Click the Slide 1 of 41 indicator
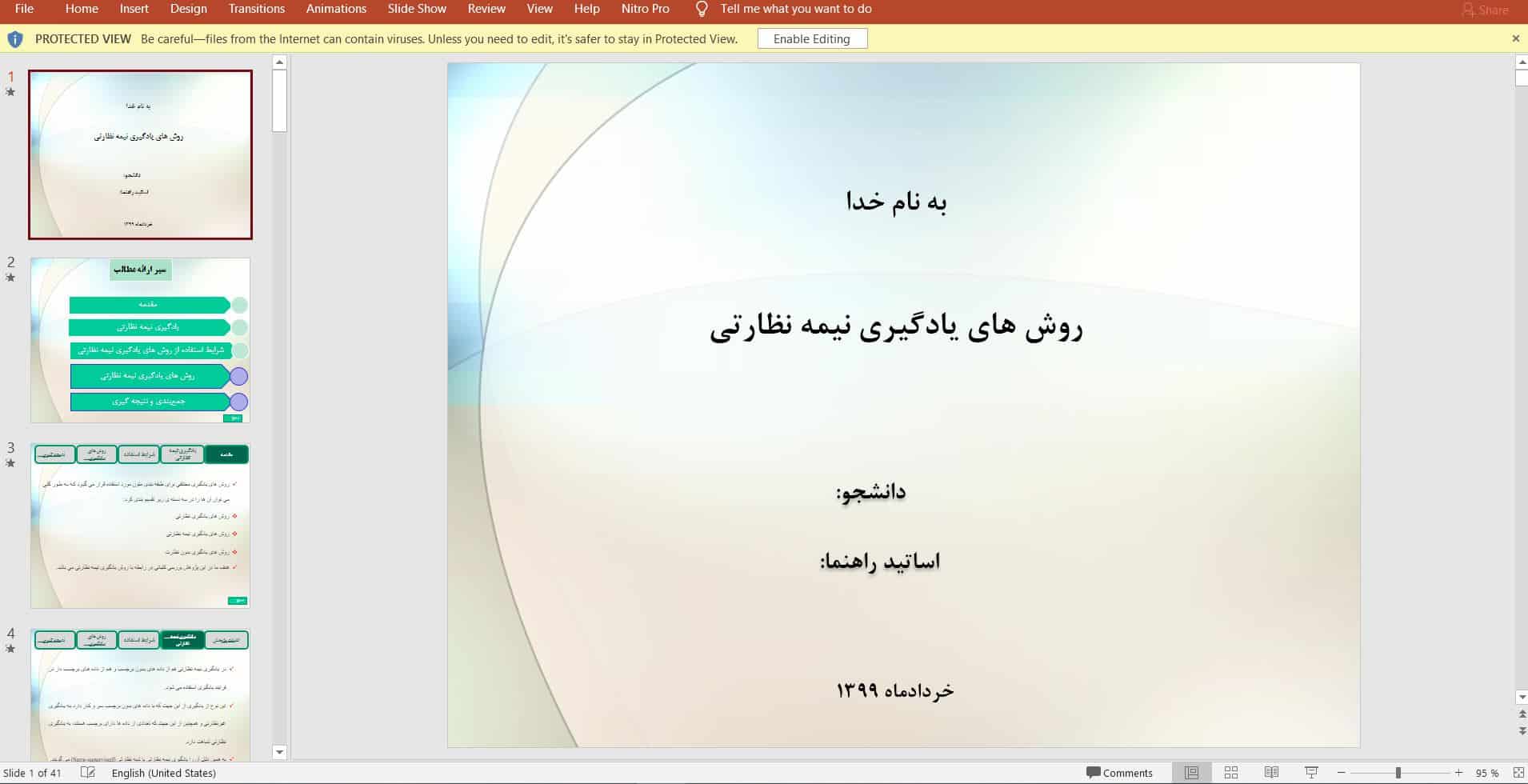The image size is (1528, 784). 33,773
